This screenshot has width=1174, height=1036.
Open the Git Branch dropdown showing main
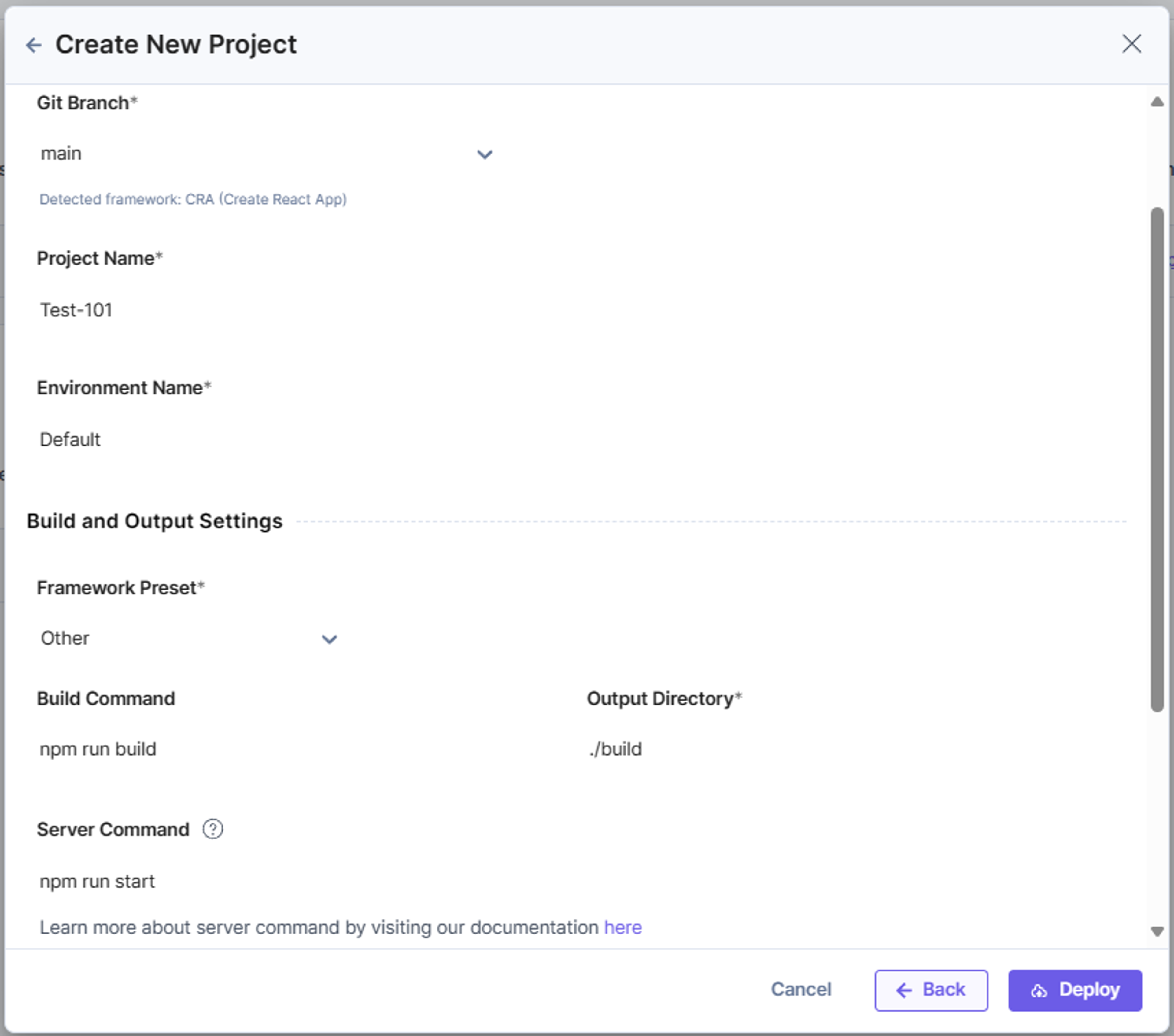[267, 154]
